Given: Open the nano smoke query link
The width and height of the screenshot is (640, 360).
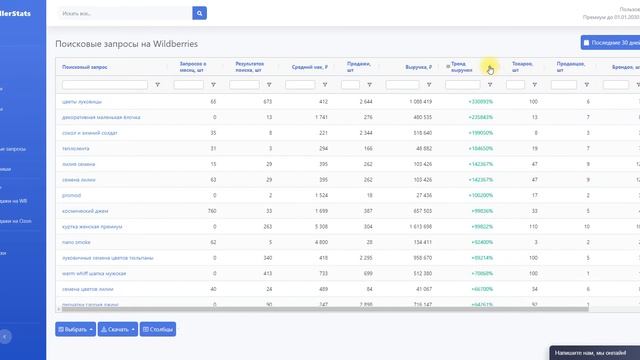Looking at the screenshot, I should [76, 242].
